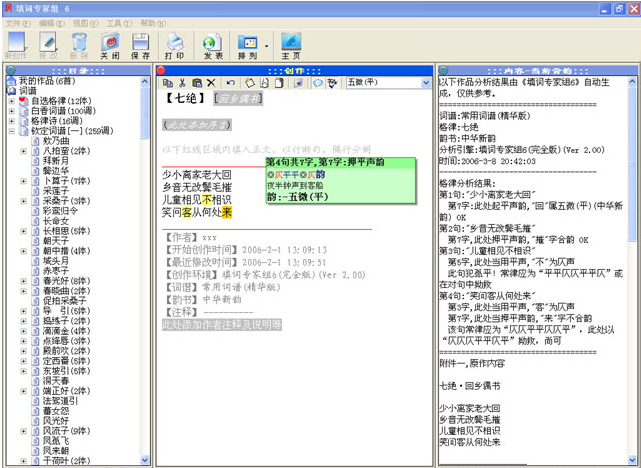Open the 工具 menu
Image resolution: width=641 pixels, height=468 pixels.
tap(119, 23)
